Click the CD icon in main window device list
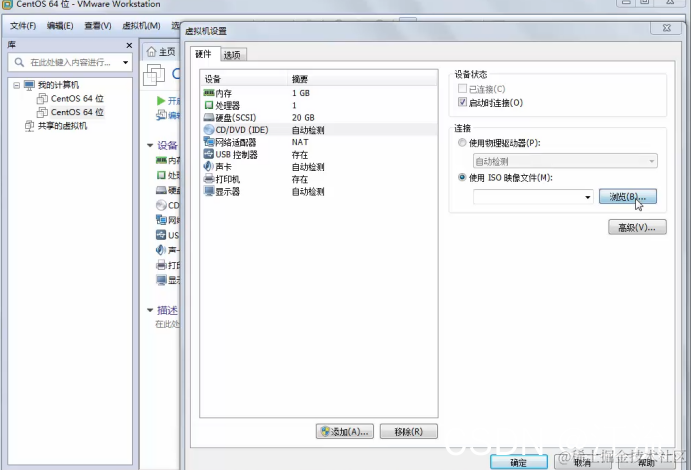Screen dimensions: 692x470 tap(162, 205)
